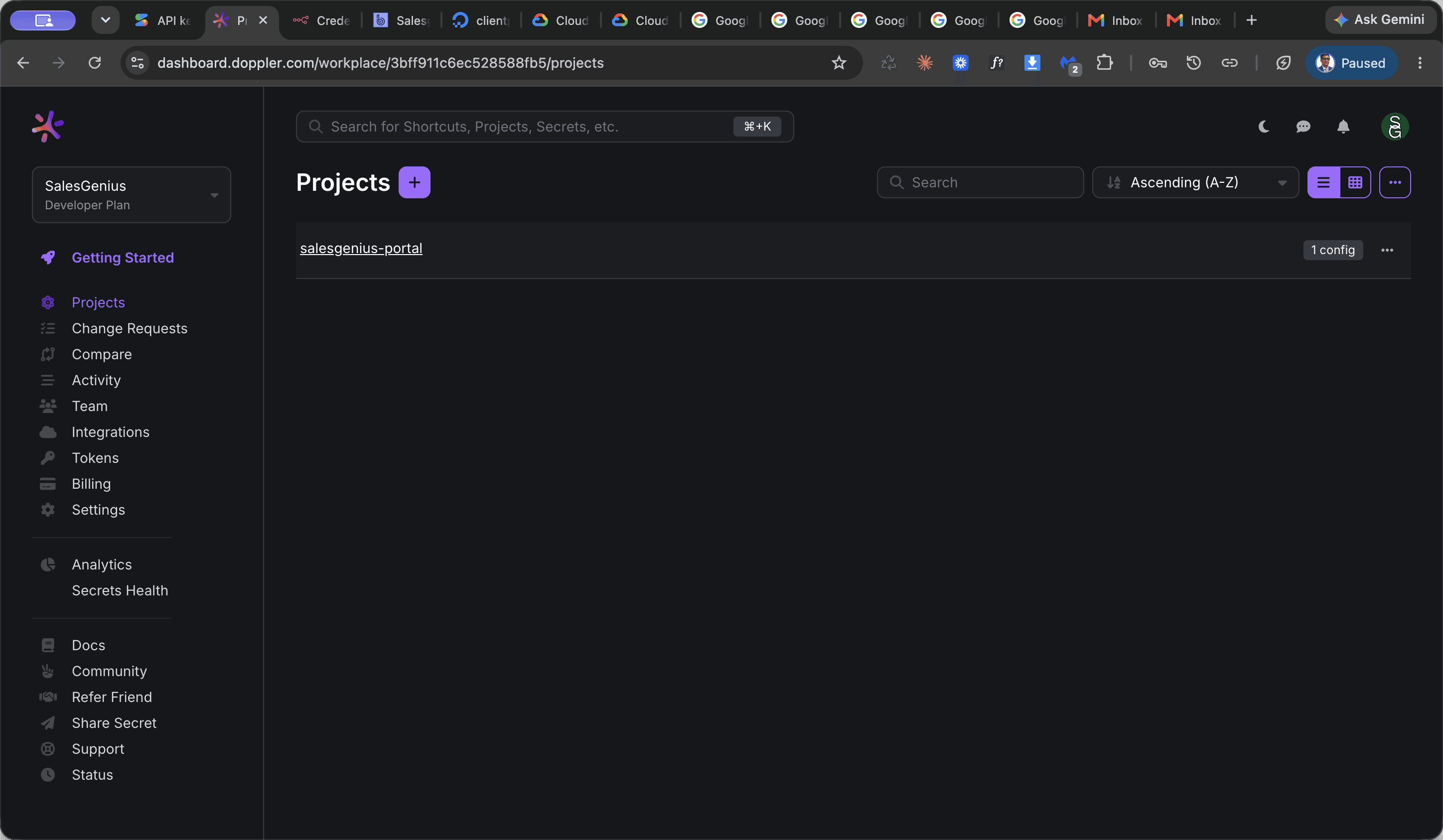Image resolution: width=1443 pixels, height=840 pixels.
Task: Expand the tab search dropdown
Action: (105, 20)
